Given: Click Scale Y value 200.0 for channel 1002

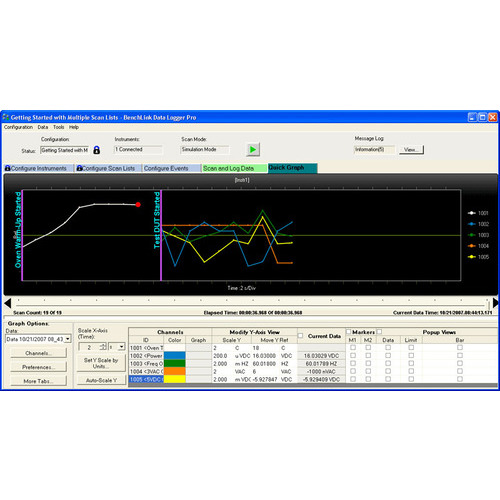Looking at the screenshot, I should [x=220, y=356].
